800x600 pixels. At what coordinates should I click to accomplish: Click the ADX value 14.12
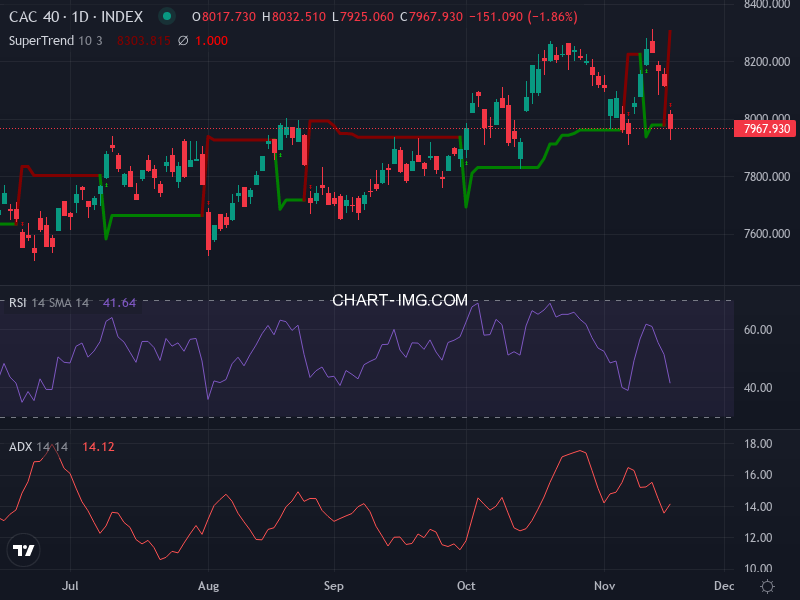click(98, 447)
